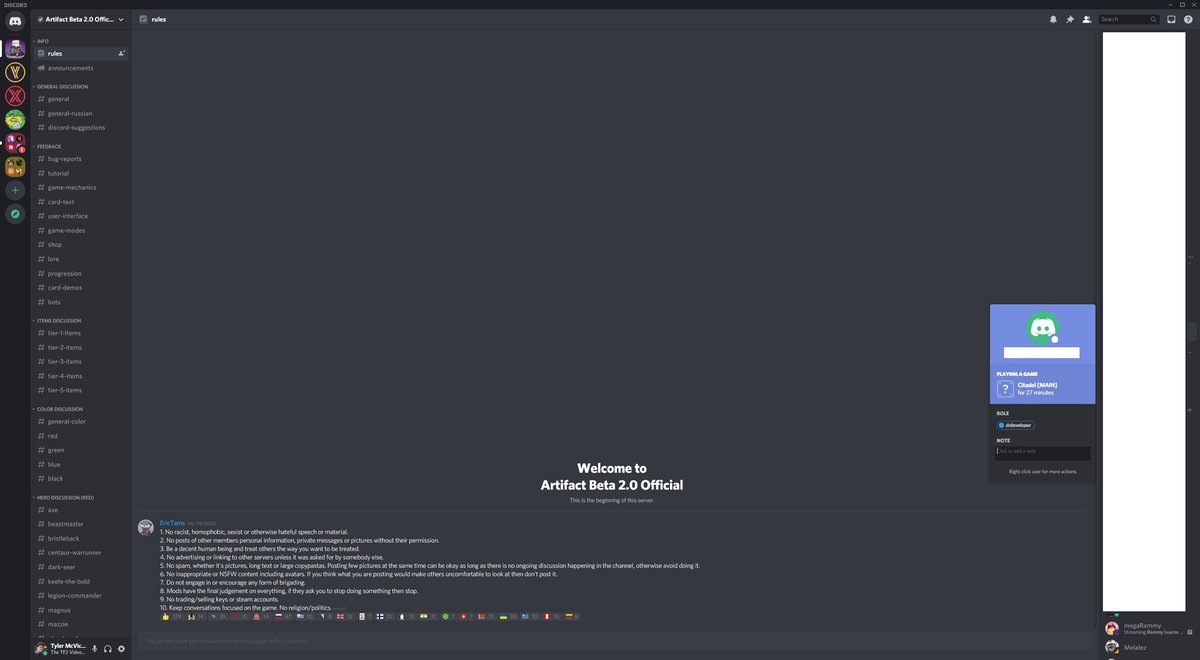Go to the bug-reports channel
The width and height of the screenshot is (1200, 660).
point(65,159)
